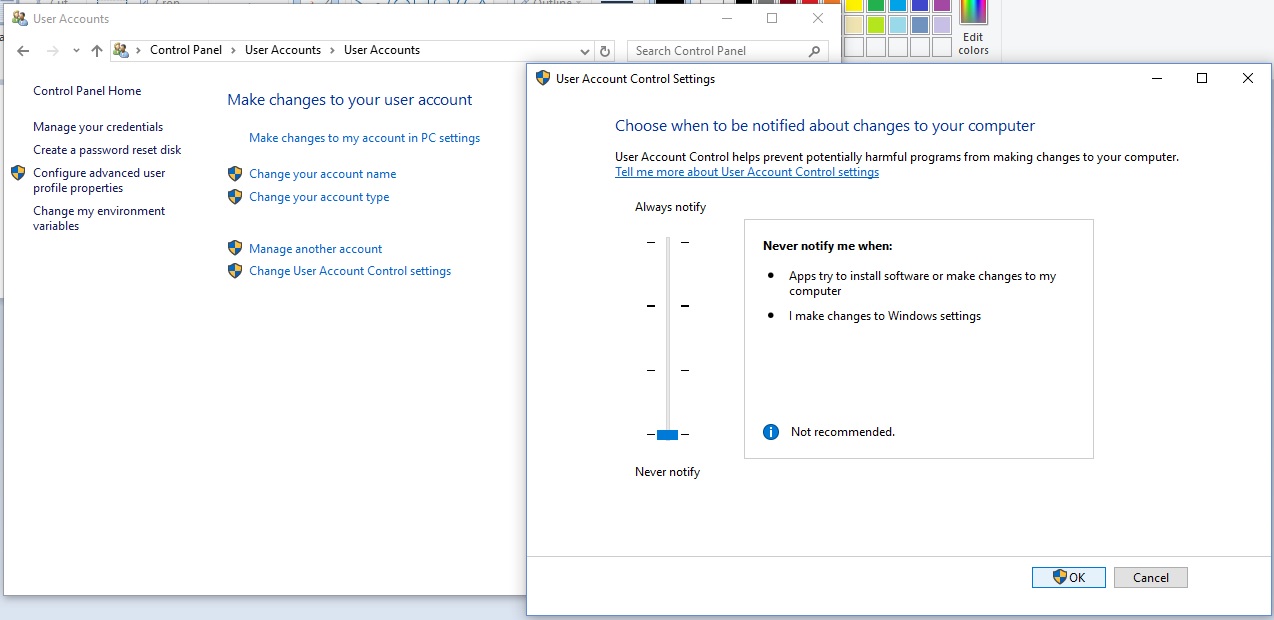The height and width of the screenshot is (620, 1274).
Task: Click the blue info icon beside Not recommended
Action: [771, 432]
